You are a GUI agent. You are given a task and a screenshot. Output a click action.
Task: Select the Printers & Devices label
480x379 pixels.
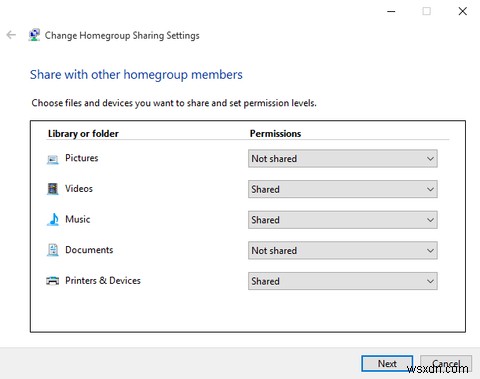pos(103,281)
